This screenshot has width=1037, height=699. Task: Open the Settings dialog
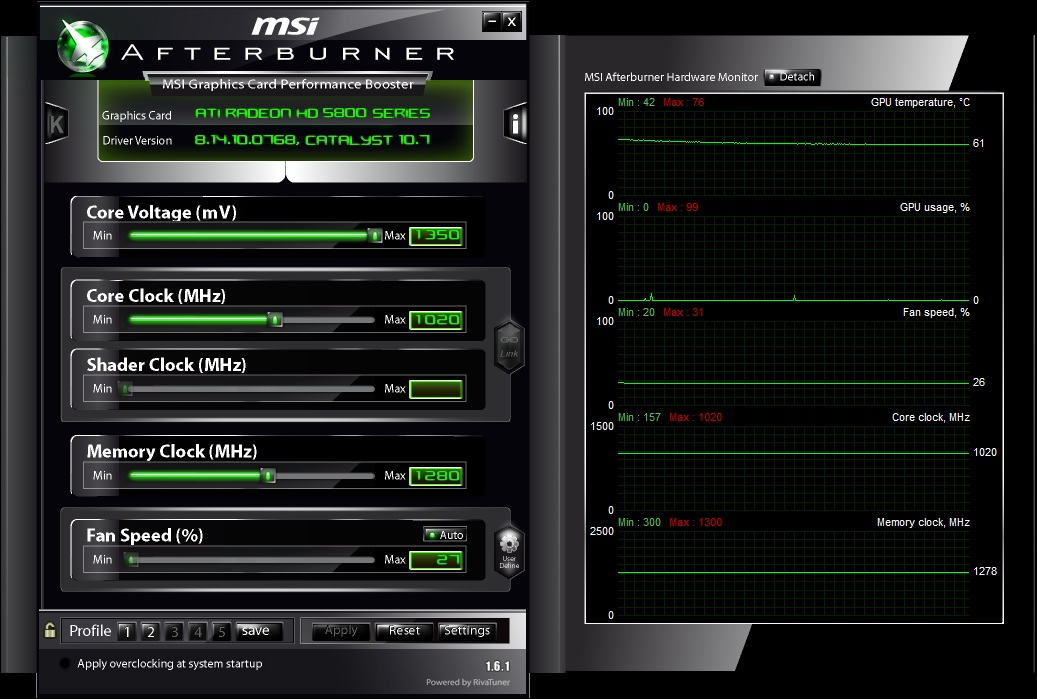pos(467,631)
